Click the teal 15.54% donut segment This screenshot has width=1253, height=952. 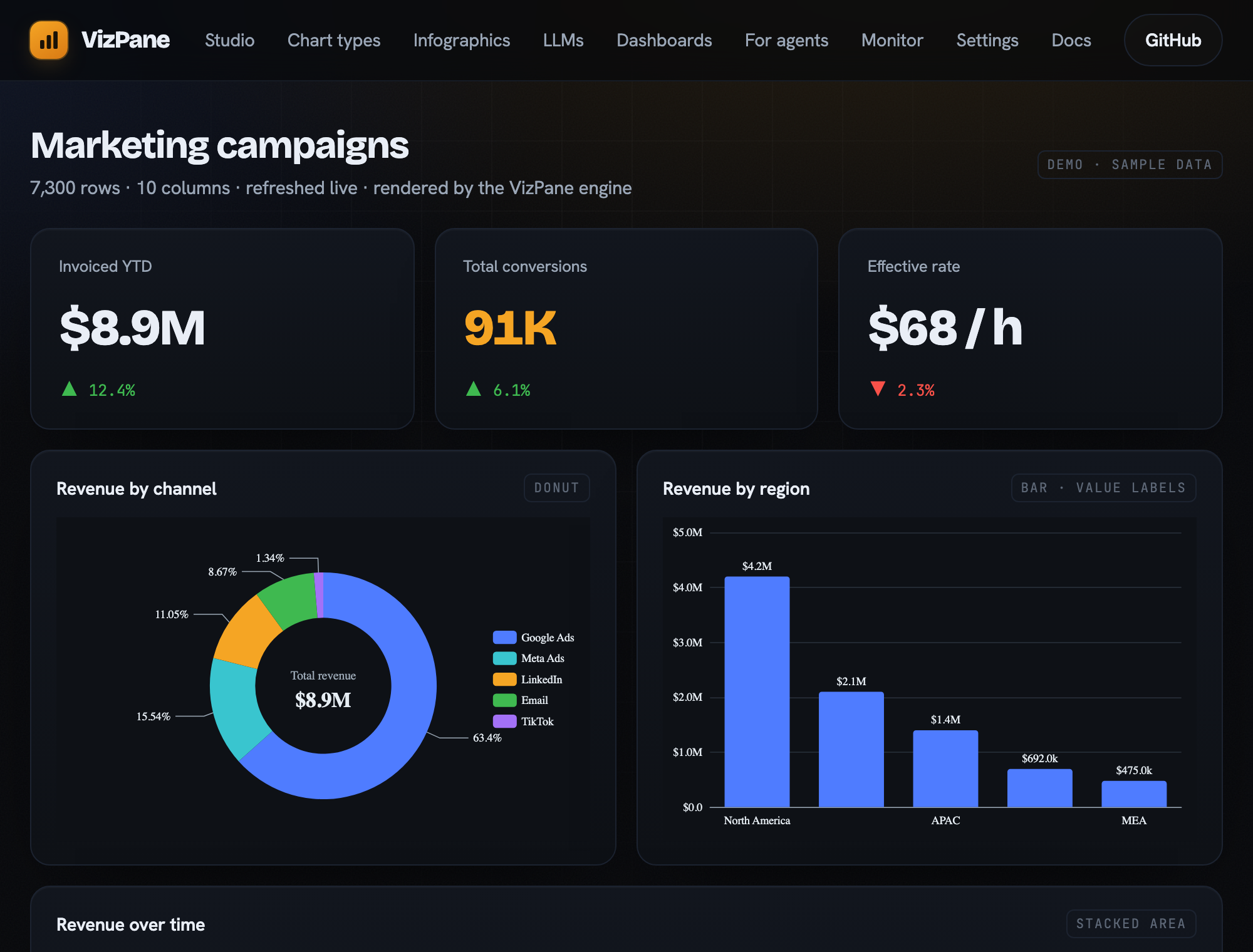237,708
